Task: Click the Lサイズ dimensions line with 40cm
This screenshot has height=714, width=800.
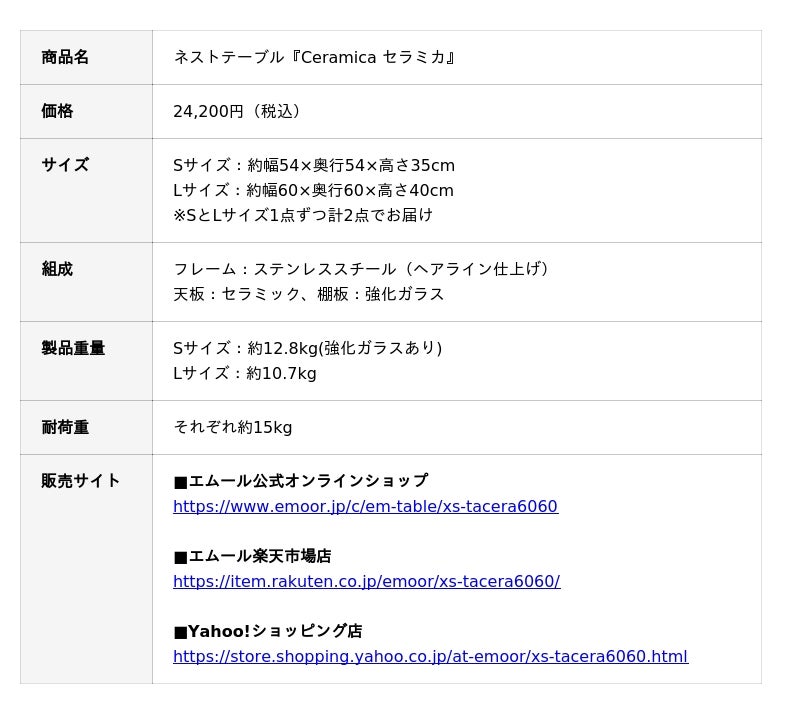Action: [313, 190]
